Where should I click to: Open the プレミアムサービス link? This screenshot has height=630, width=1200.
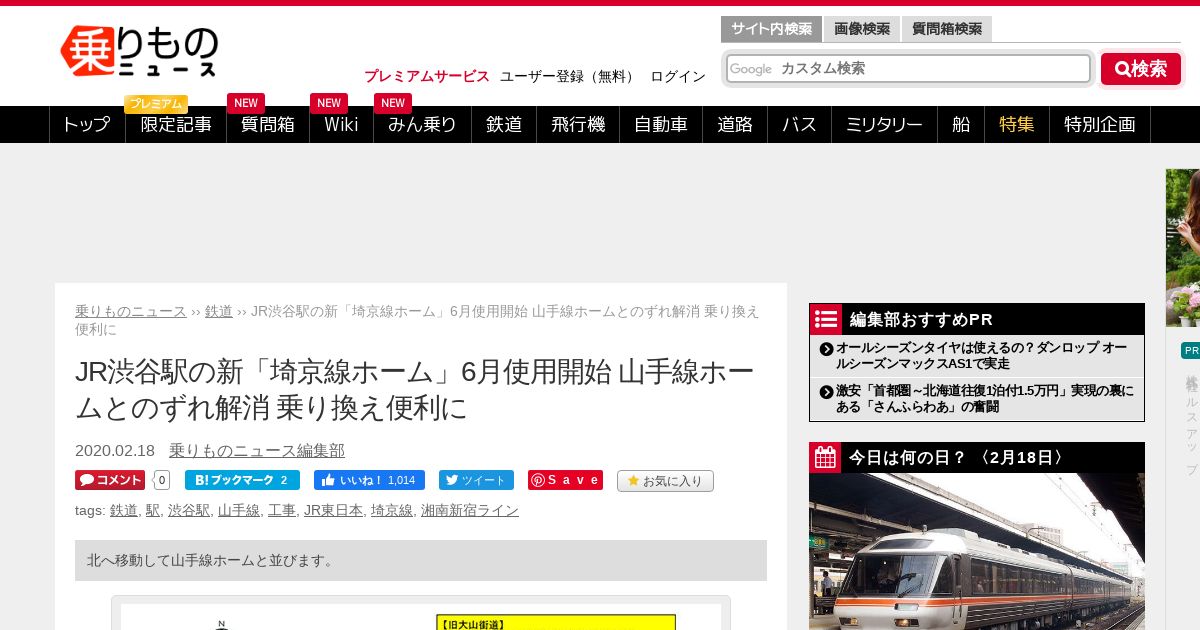tap(427, 76)
